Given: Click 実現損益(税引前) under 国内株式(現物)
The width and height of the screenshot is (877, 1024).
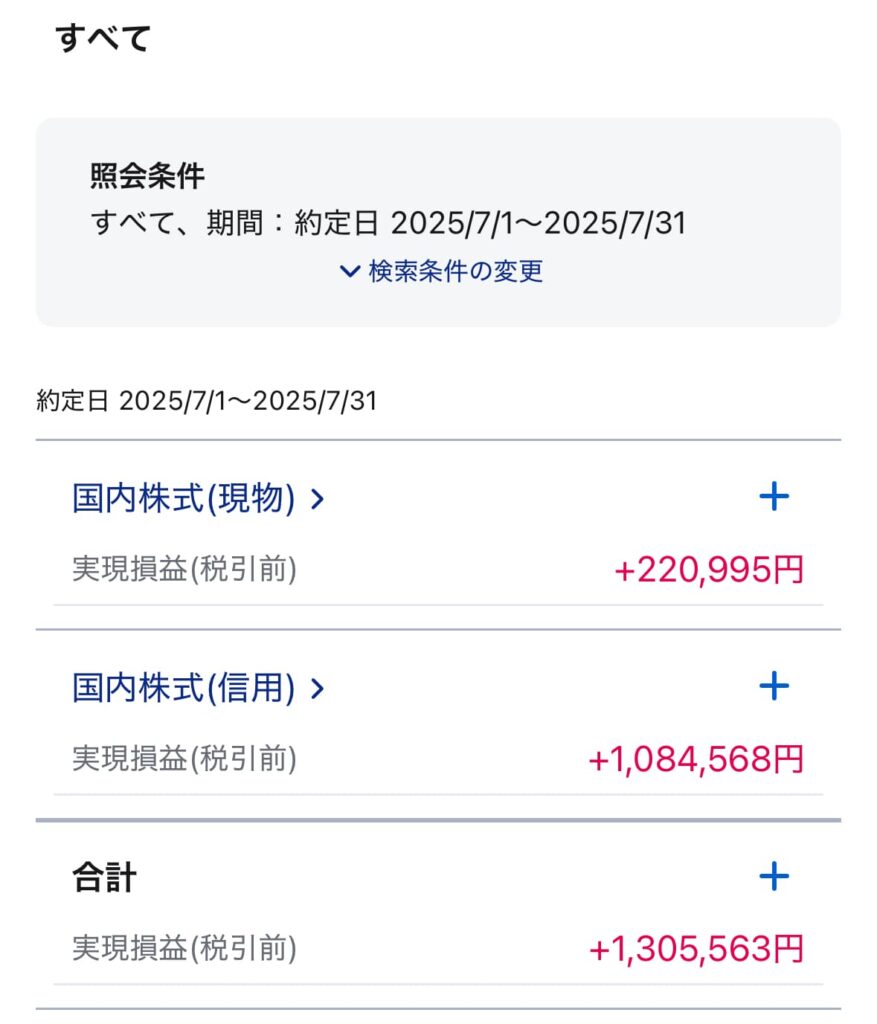Looking at the screenshot, I should coord(184,569).
